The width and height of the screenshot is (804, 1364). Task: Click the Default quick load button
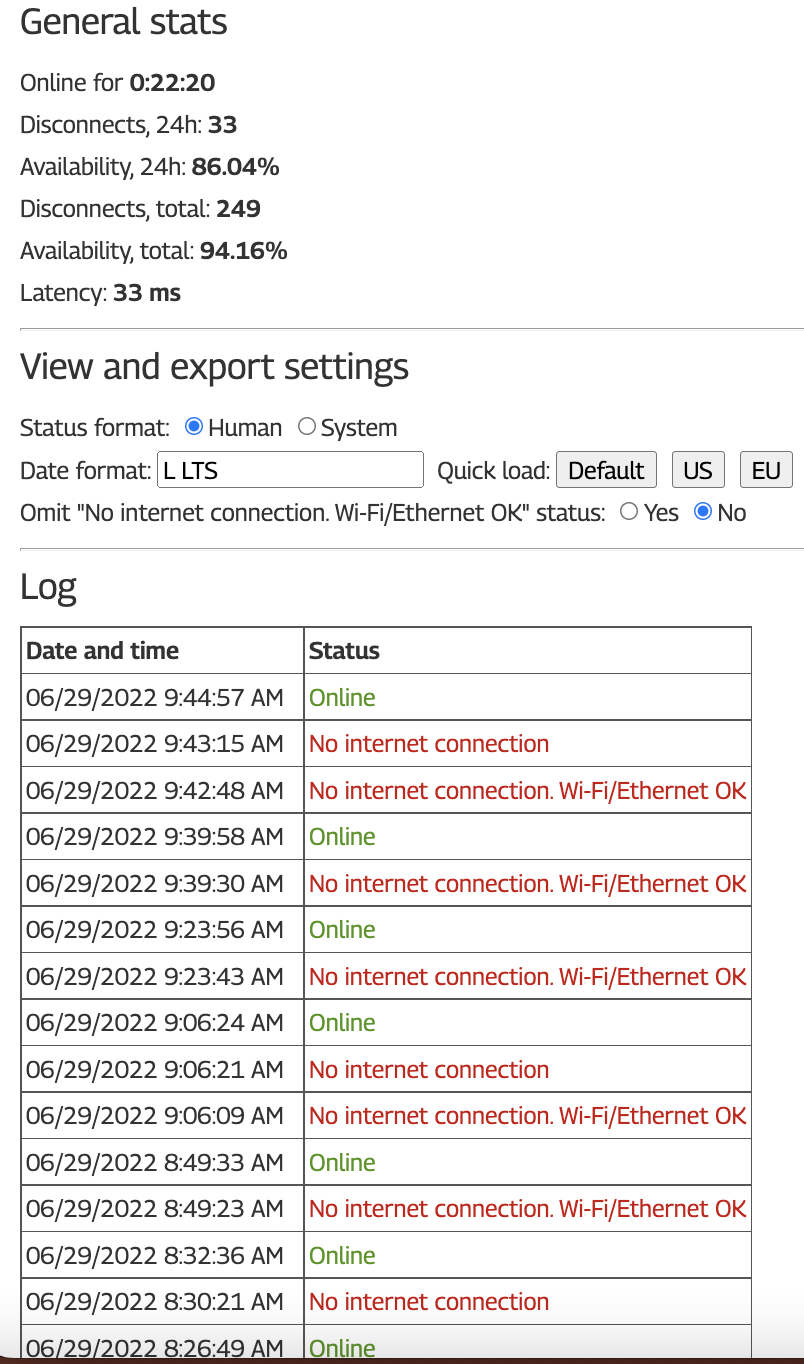pos(606,469)
